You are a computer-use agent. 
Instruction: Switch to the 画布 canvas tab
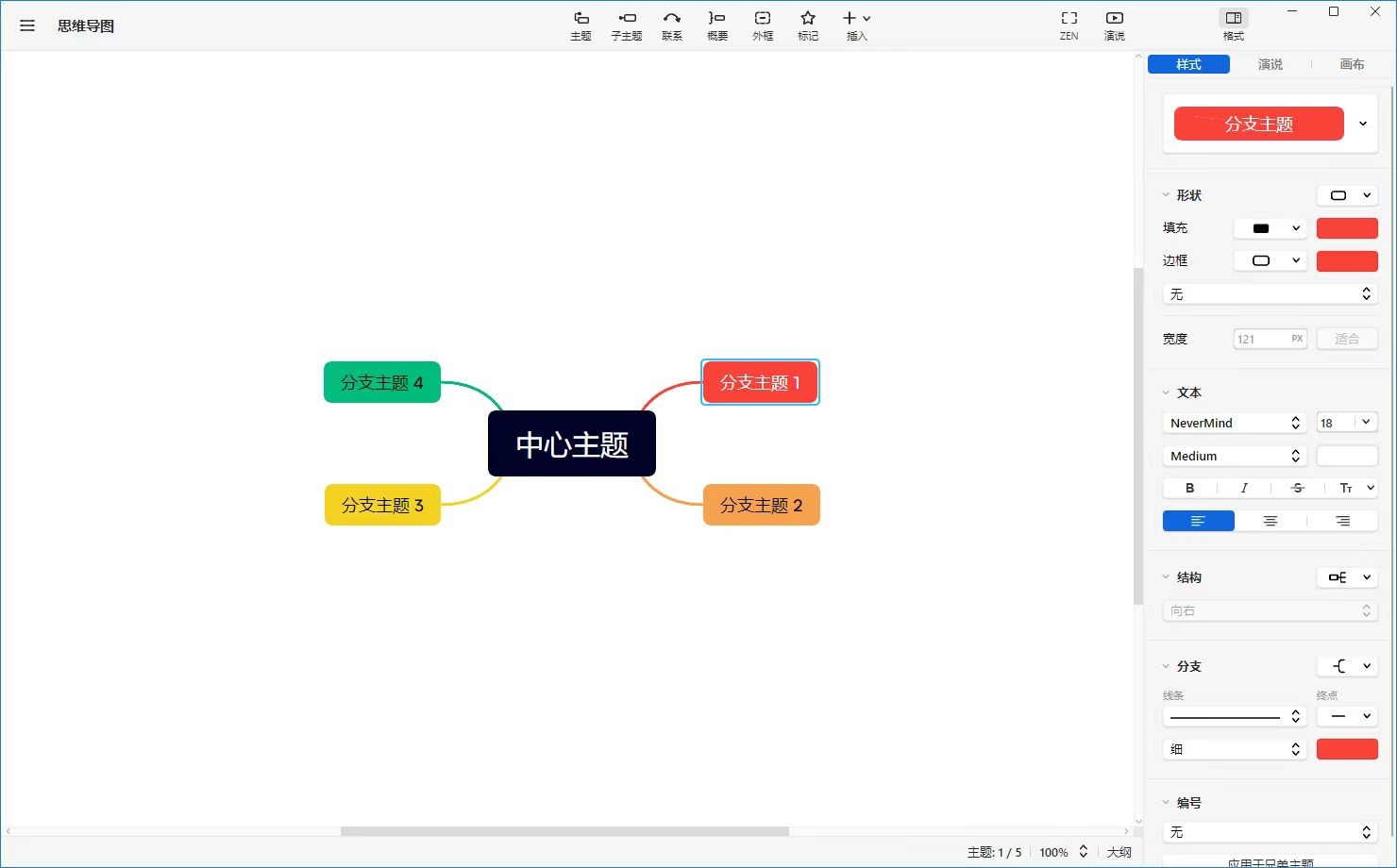click(x=1351, y=64)
